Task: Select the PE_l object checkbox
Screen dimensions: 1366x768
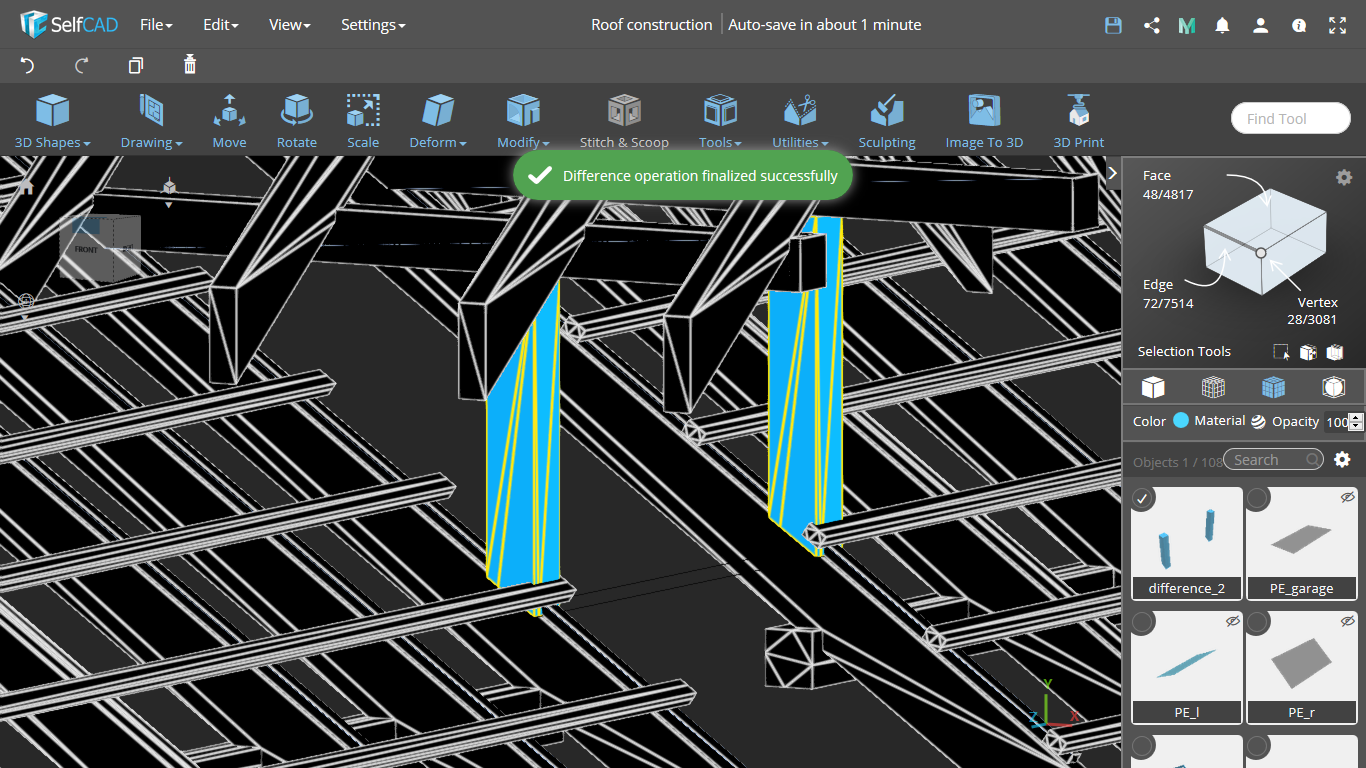Action: [x=1142, y=622]
